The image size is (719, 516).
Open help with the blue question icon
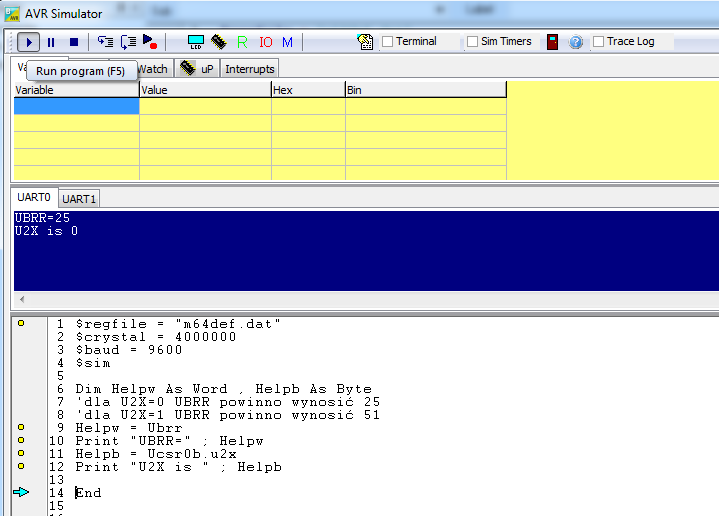575,42
